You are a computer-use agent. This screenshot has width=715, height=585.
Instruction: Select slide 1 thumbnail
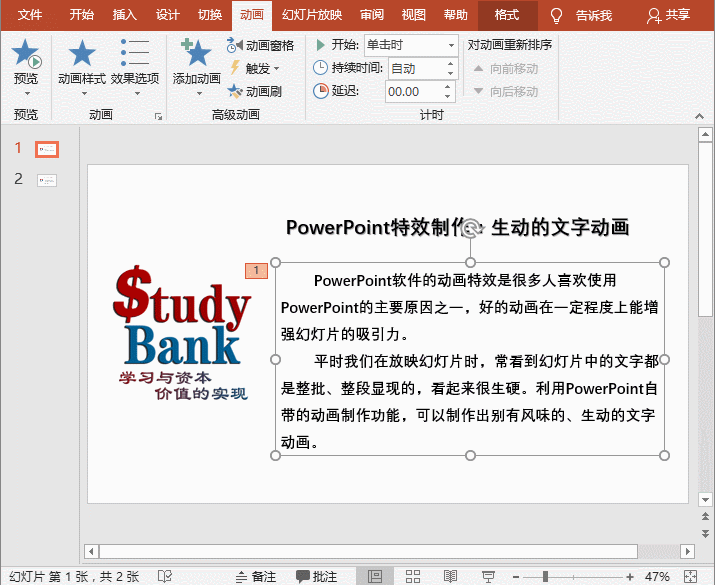coord(47,149)
